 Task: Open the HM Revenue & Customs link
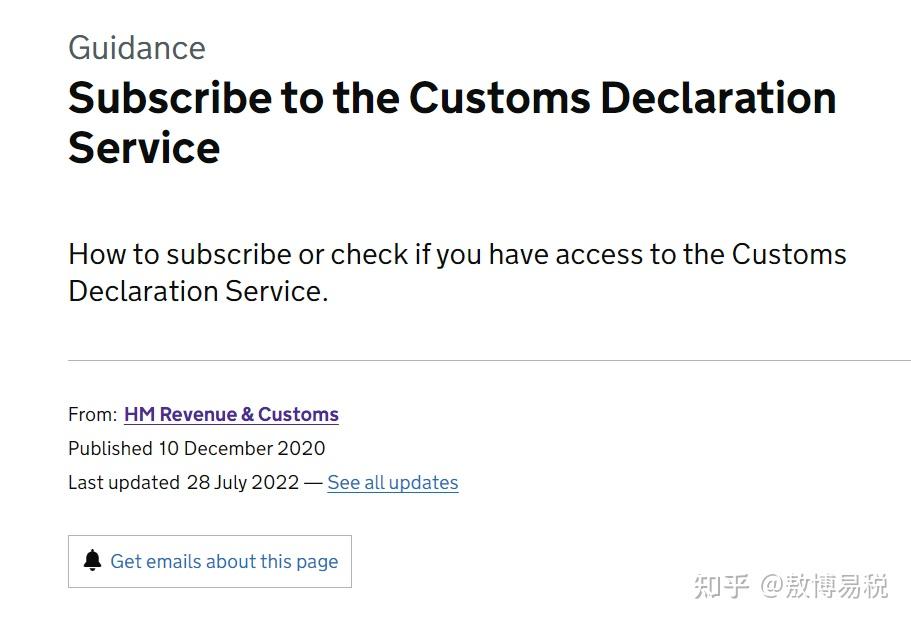(x=231, y=414)
